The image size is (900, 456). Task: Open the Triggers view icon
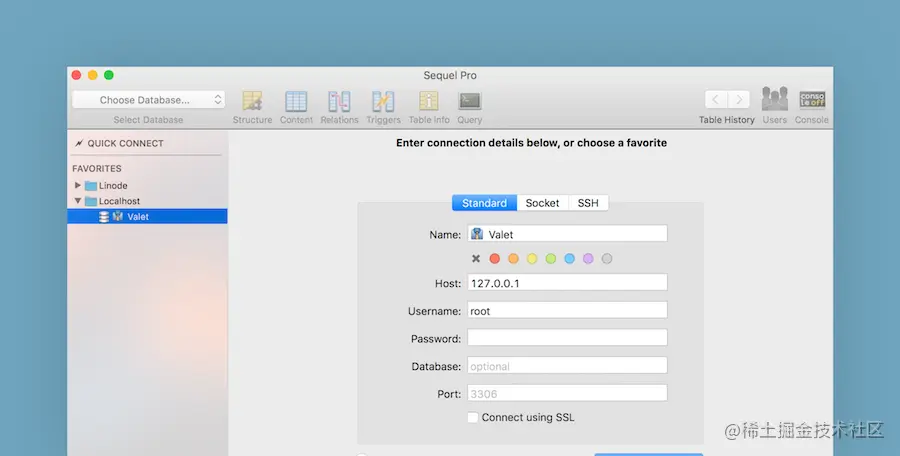(383, 101)
